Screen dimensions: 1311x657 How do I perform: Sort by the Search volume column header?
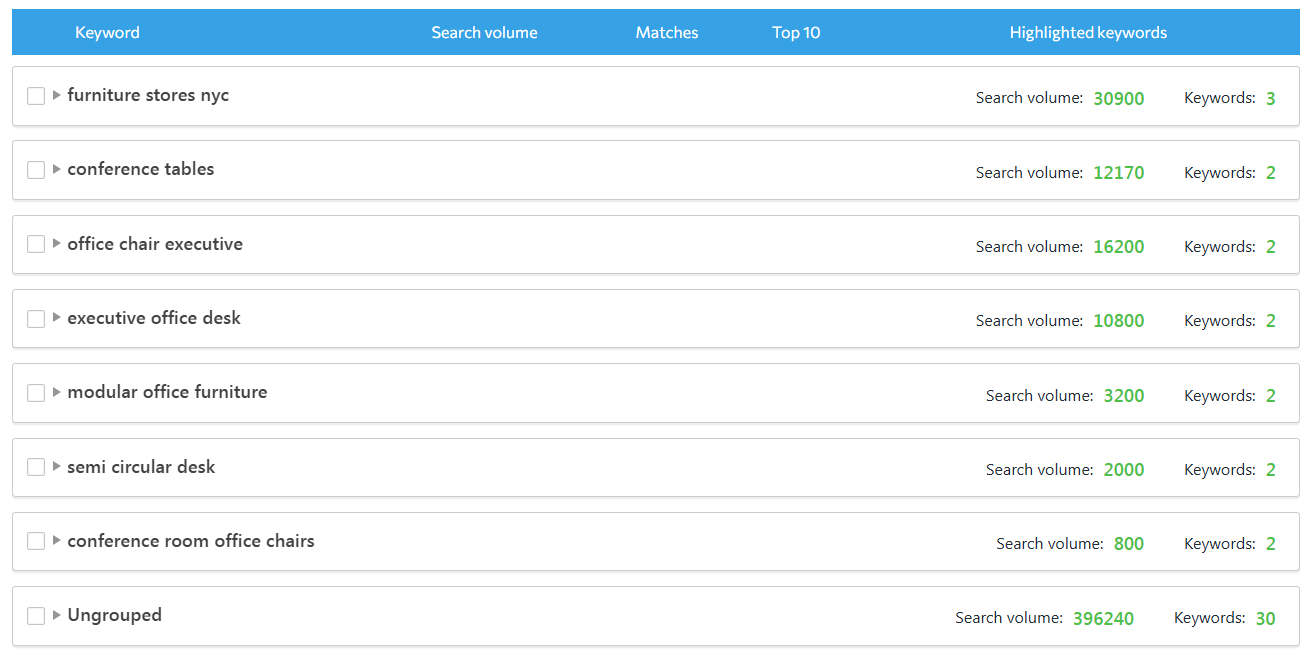pos(484,32)
